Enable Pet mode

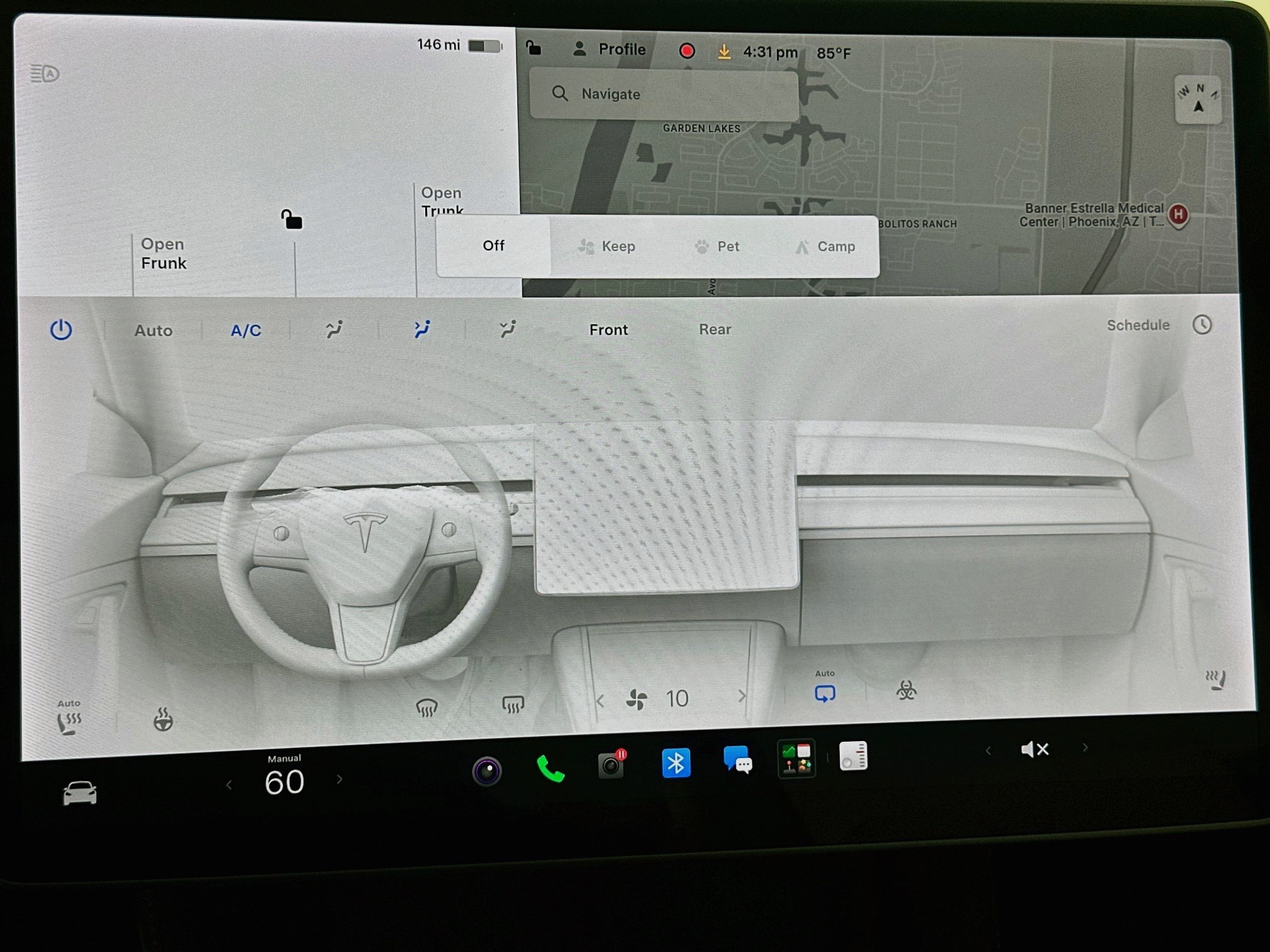pyautogui.click(x=717, y=246)
